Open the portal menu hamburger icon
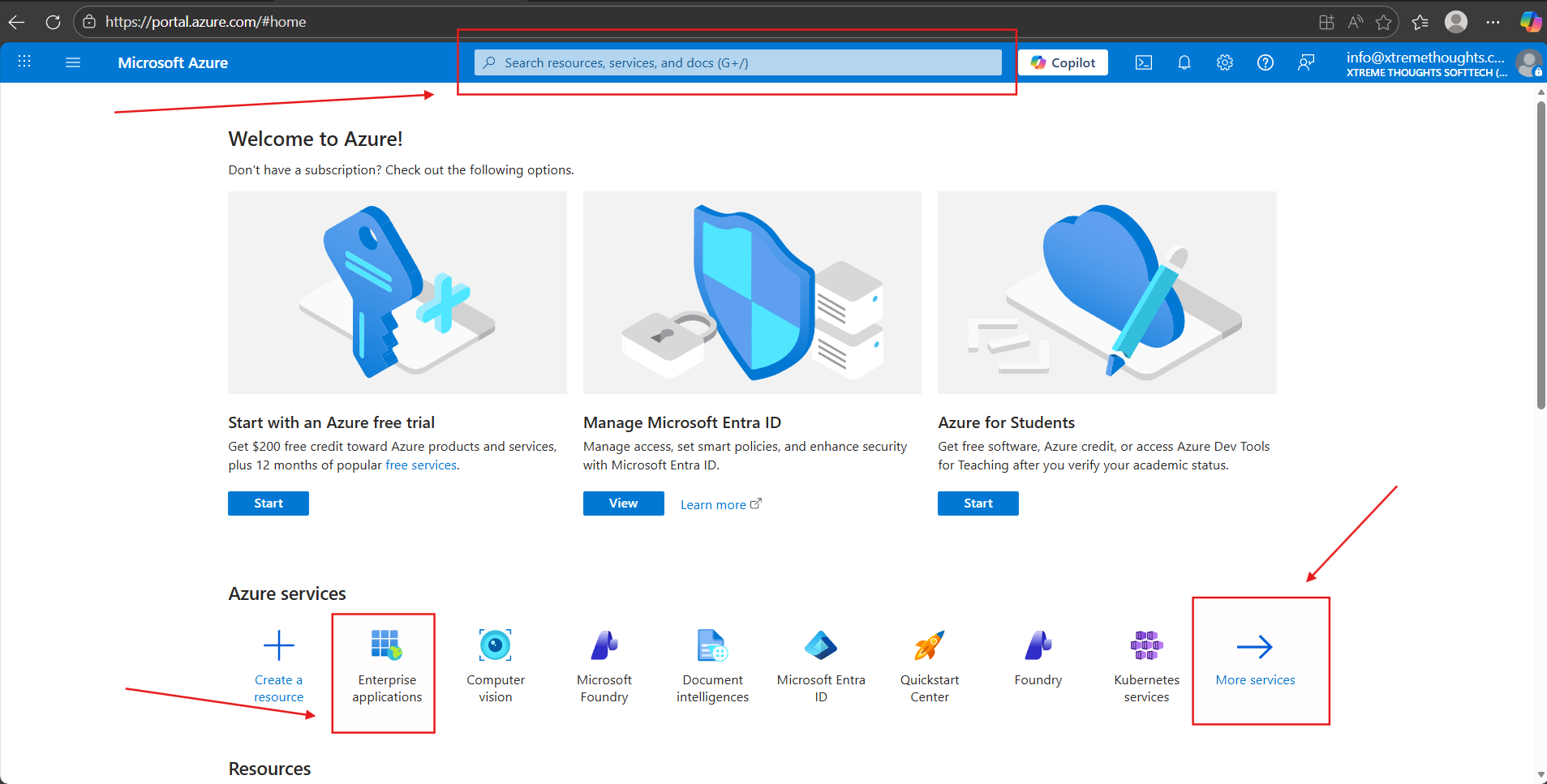 [73, 62]
